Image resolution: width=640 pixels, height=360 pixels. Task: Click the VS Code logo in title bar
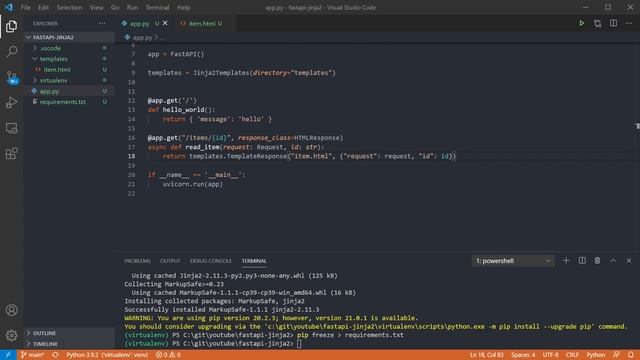tap(9, 7)
